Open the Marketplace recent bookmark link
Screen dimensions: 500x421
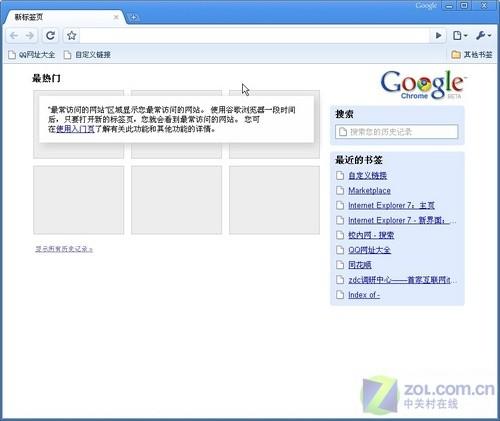click(x=369, y=191)
